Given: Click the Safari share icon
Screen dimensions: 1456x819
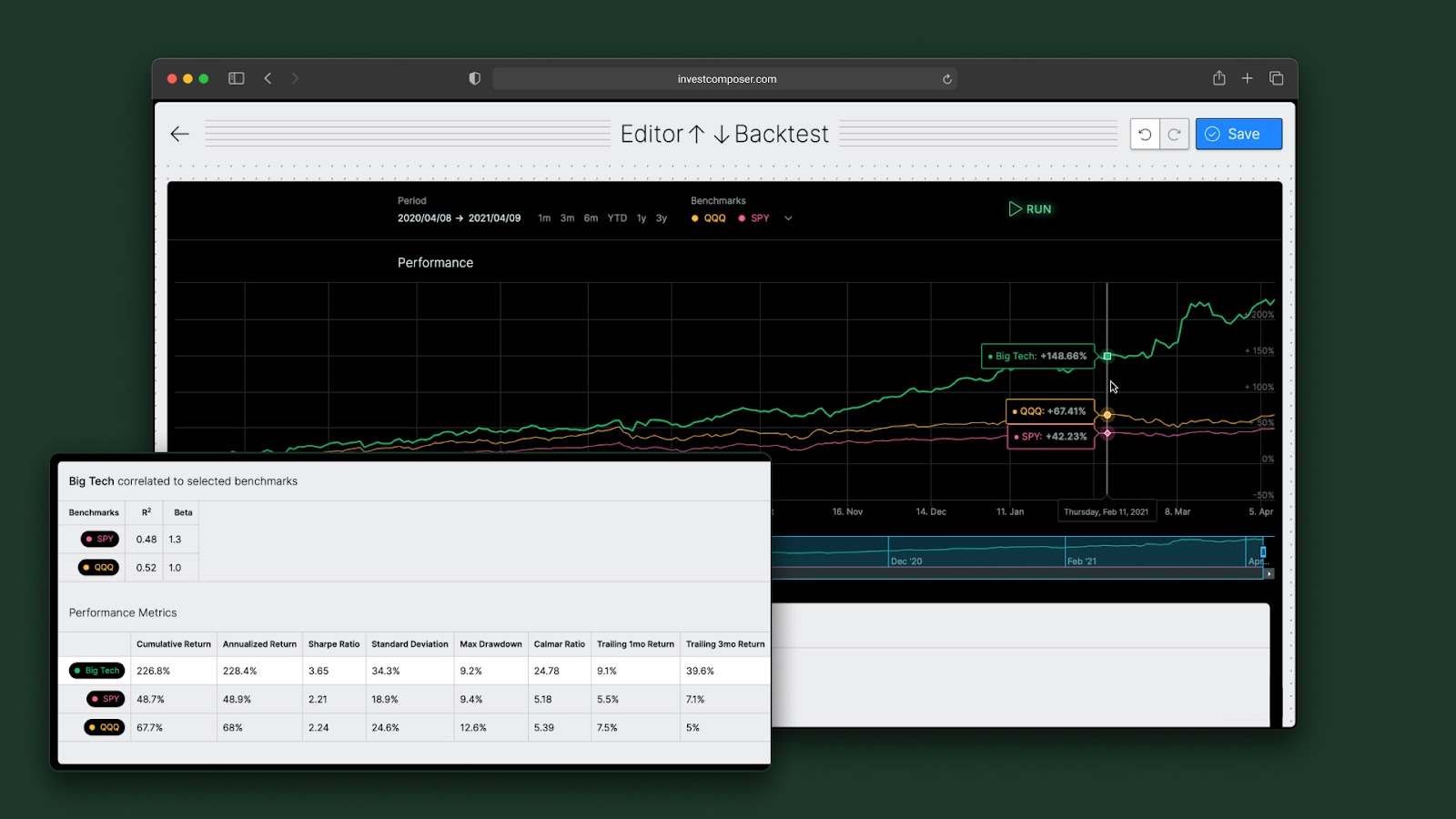Looking at the screenshot, I should (1218, 78).
